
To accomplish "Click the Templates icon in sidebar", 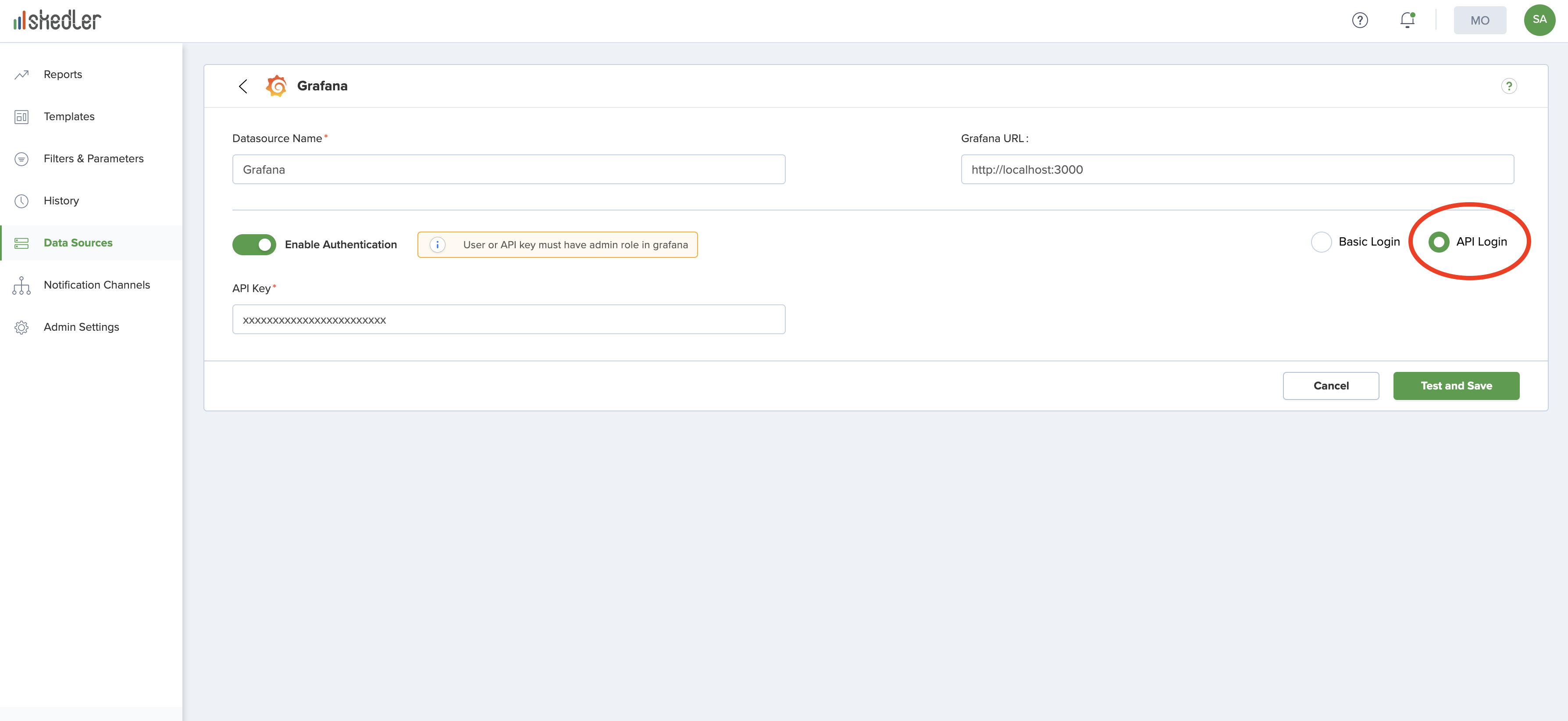I will (x=21, y=116).
